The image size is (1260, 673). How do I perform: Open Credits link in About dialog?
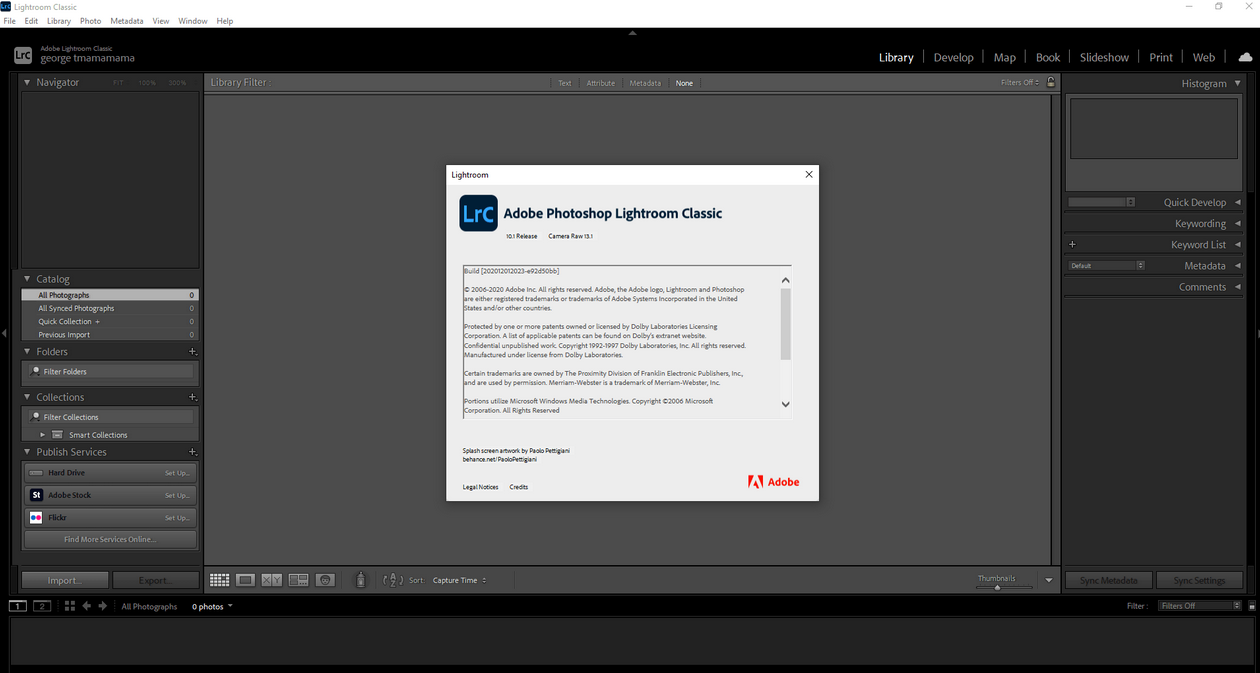point(519,487)
